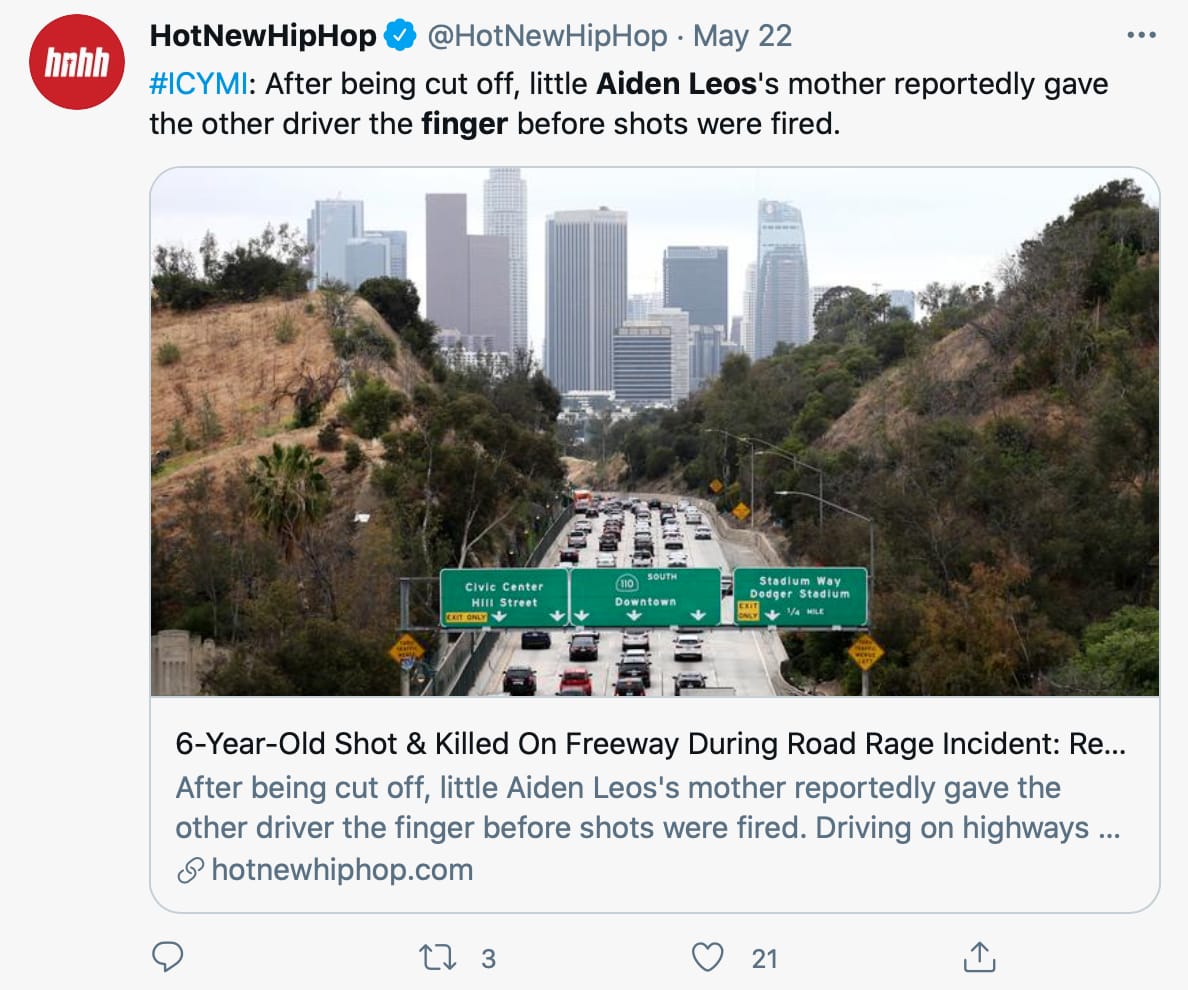Click the HotNewHipHop display name

(263, 37)
